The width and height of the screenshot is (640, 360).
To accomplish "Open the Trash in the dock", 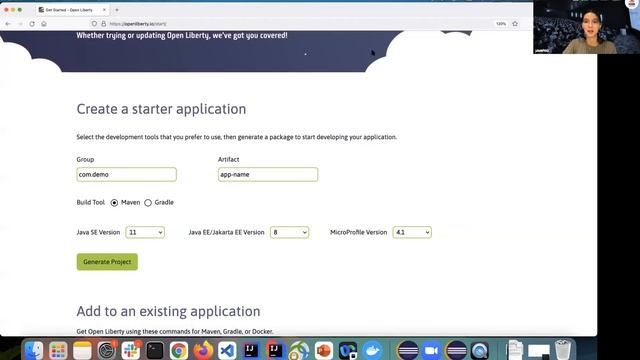I will point(563,350).
